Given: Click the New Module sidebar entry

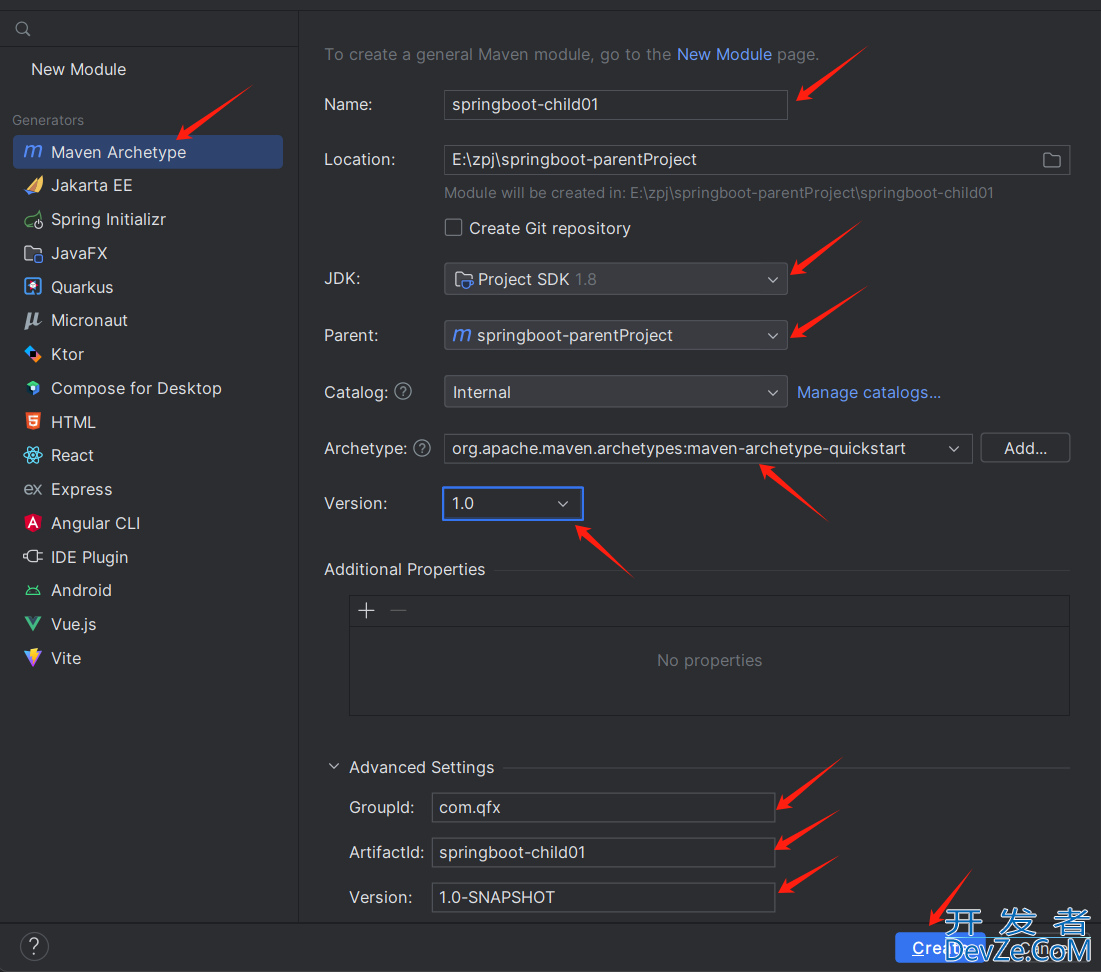Looking at the screenshot, I should 79,70.
